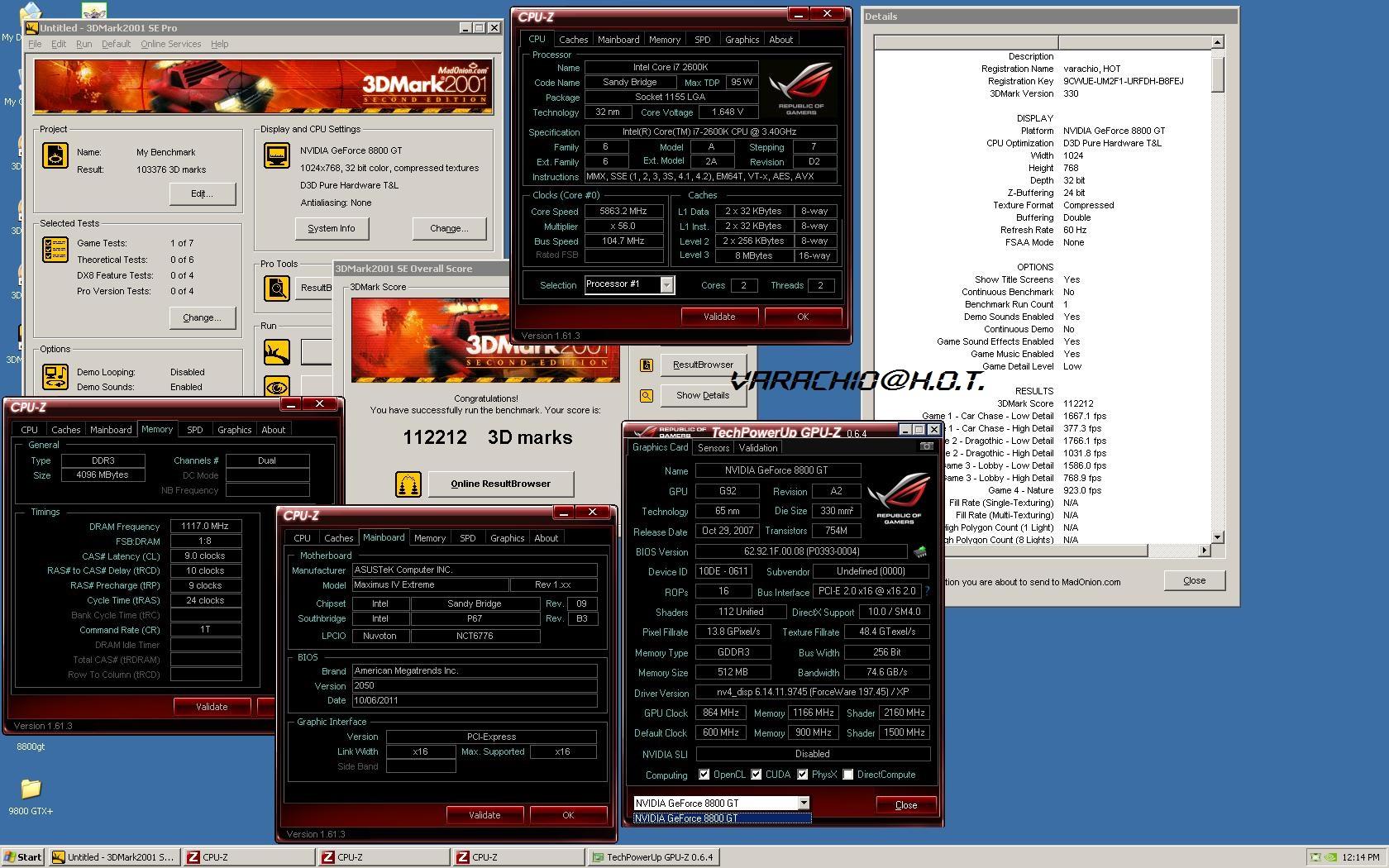Click ResultBrowser button in the score window
This screenshot has width=1389, height=868.
coord(703,365)
